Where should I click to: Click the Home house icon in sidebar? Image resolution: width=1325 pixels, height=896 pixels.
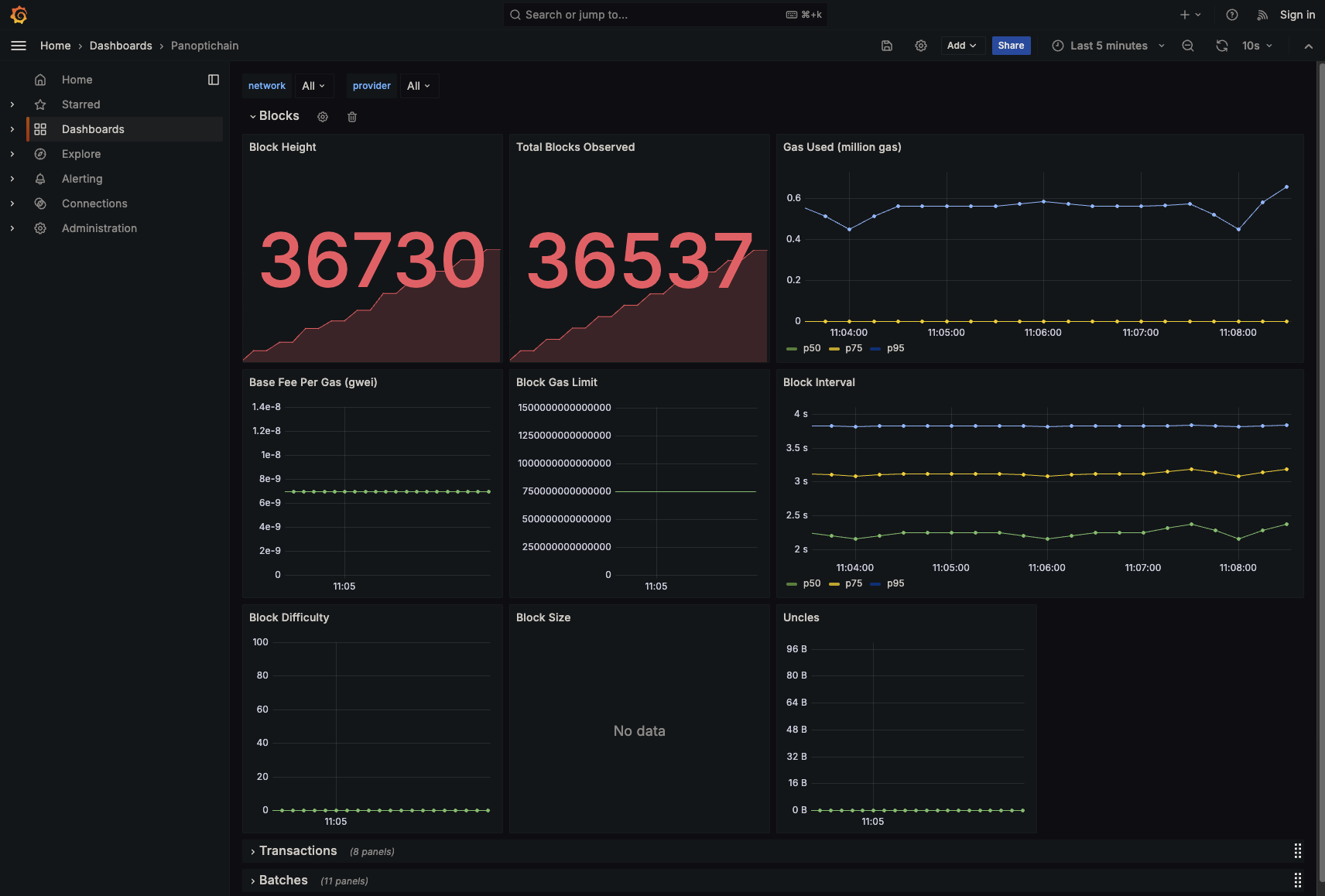40,80
